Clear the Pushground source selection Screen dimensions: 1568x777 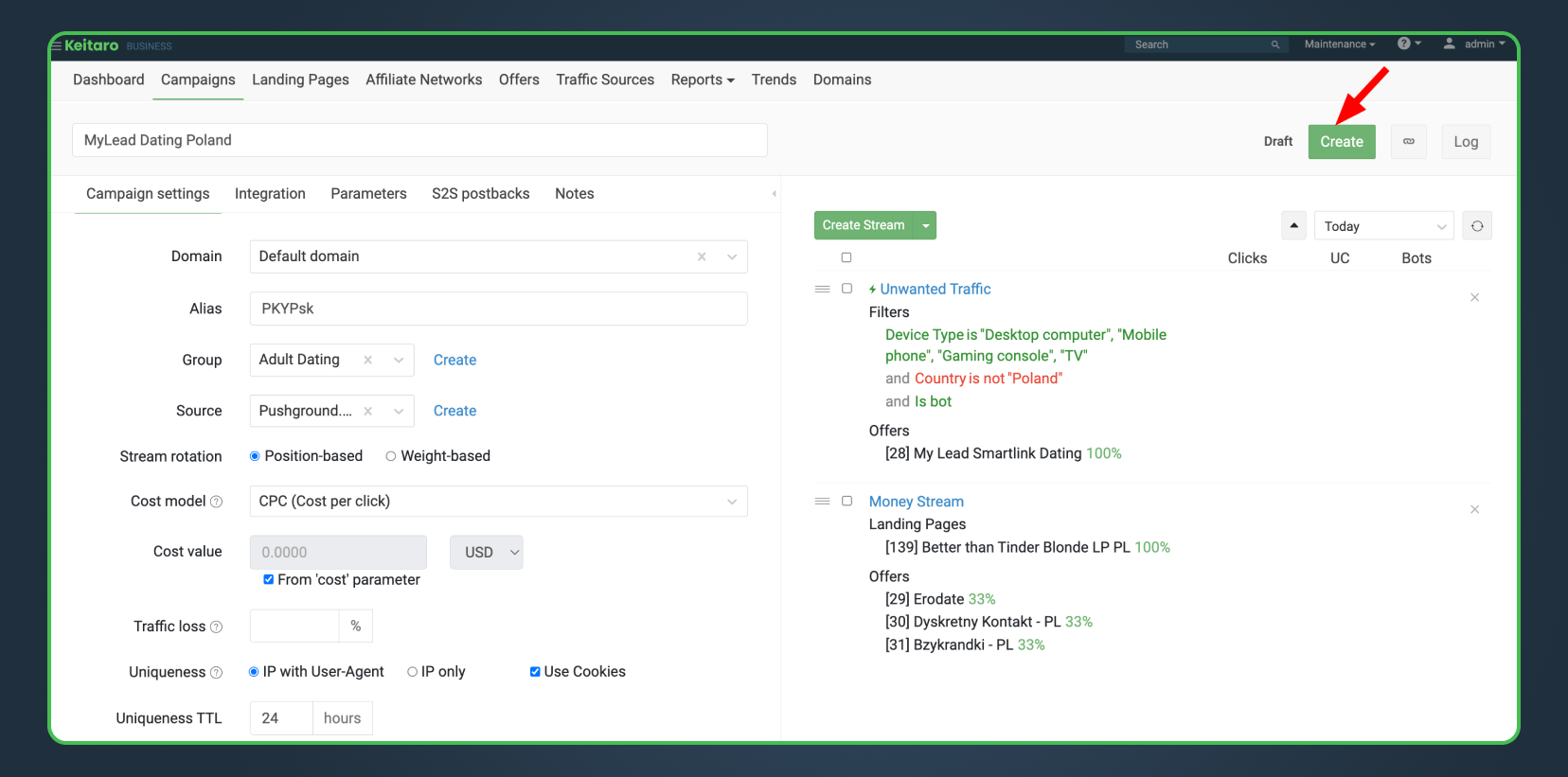pyautogui.click(x=368, y=411)
